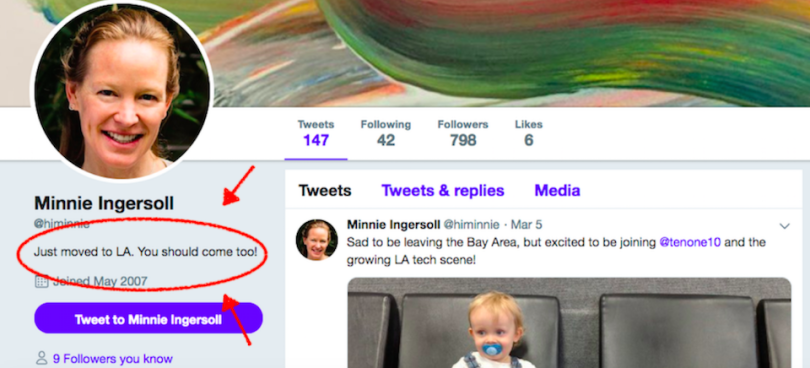Select the Tweets timeline tab
The width and height of the screenshot is (810, 368).
point(325,191)
